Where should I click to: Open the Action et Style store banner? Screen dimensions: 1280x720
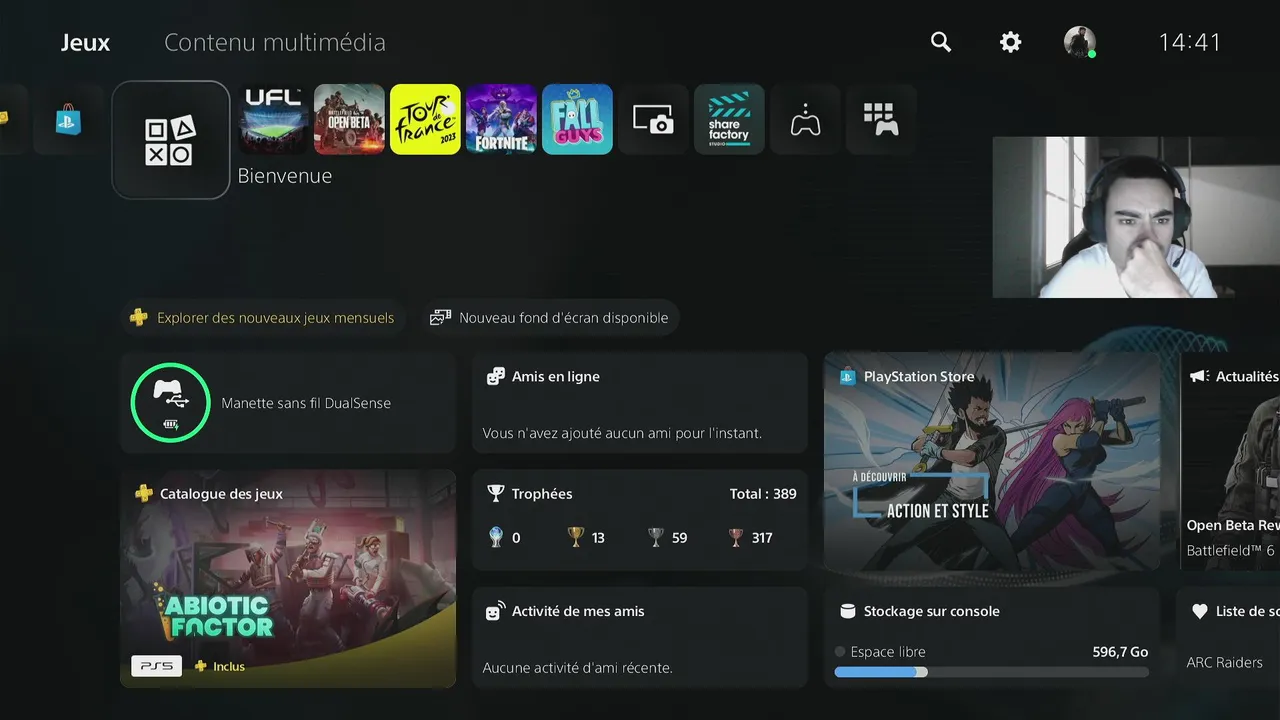[992, 461]
